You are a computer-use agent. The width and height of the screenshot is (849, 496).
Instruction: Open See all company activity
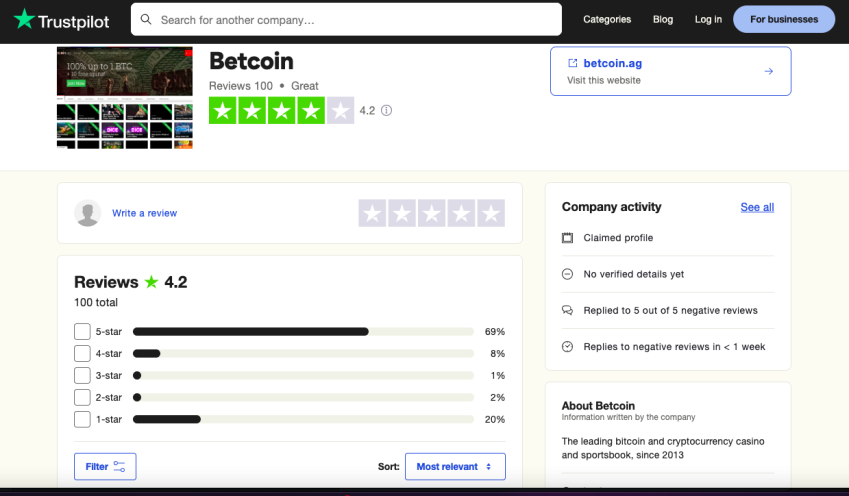[757, 207]
